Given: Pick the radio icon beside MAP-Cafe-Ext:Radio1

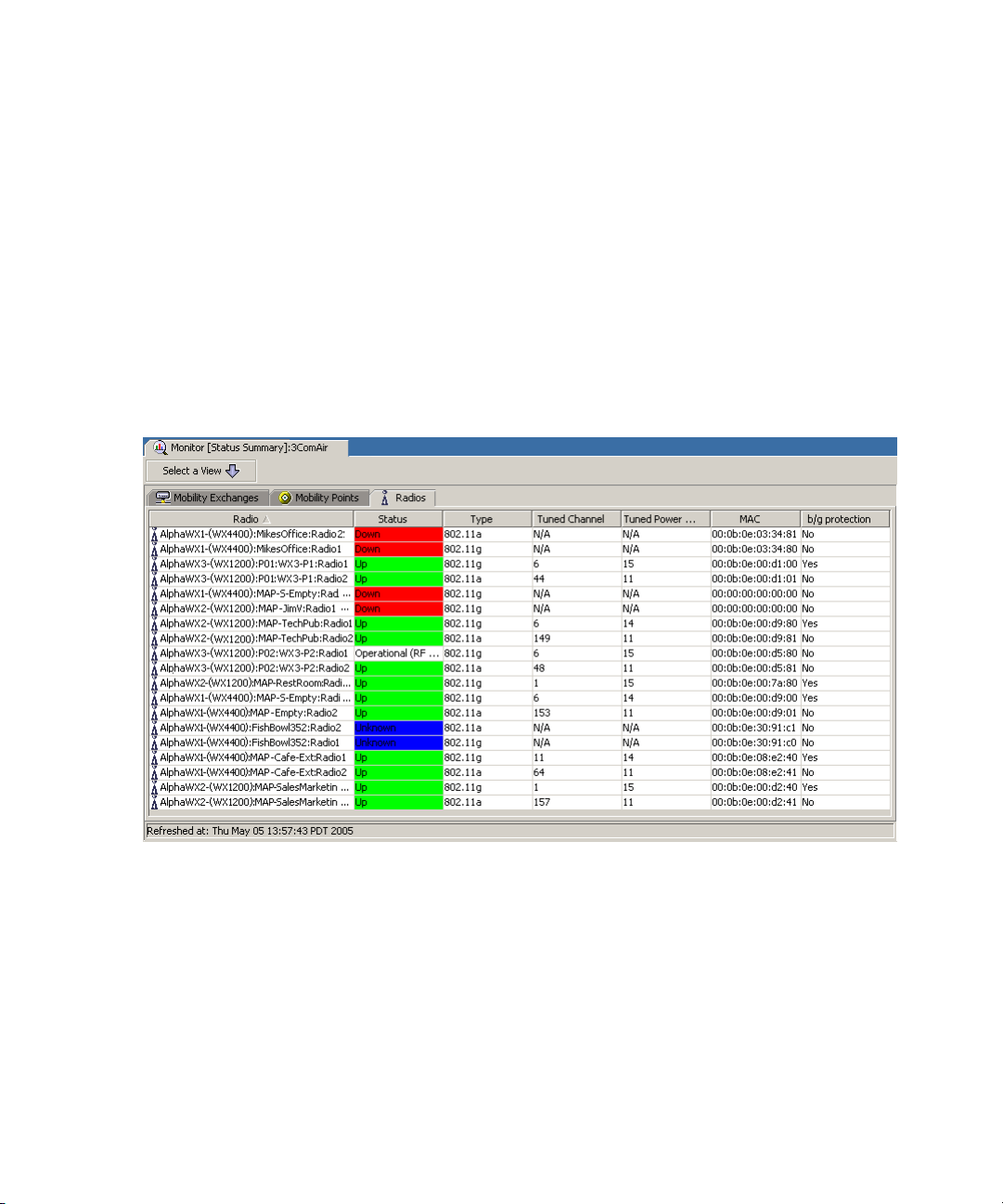Looking at the screenshot, I should (154, 757).
